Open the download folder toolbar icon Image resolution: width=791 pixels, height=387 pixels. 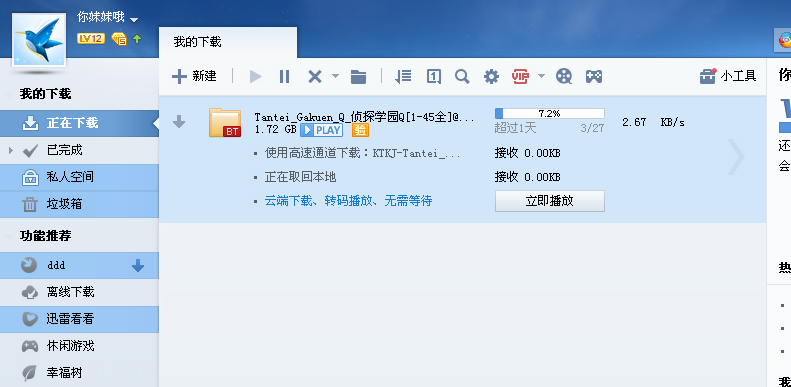[358, 76]
